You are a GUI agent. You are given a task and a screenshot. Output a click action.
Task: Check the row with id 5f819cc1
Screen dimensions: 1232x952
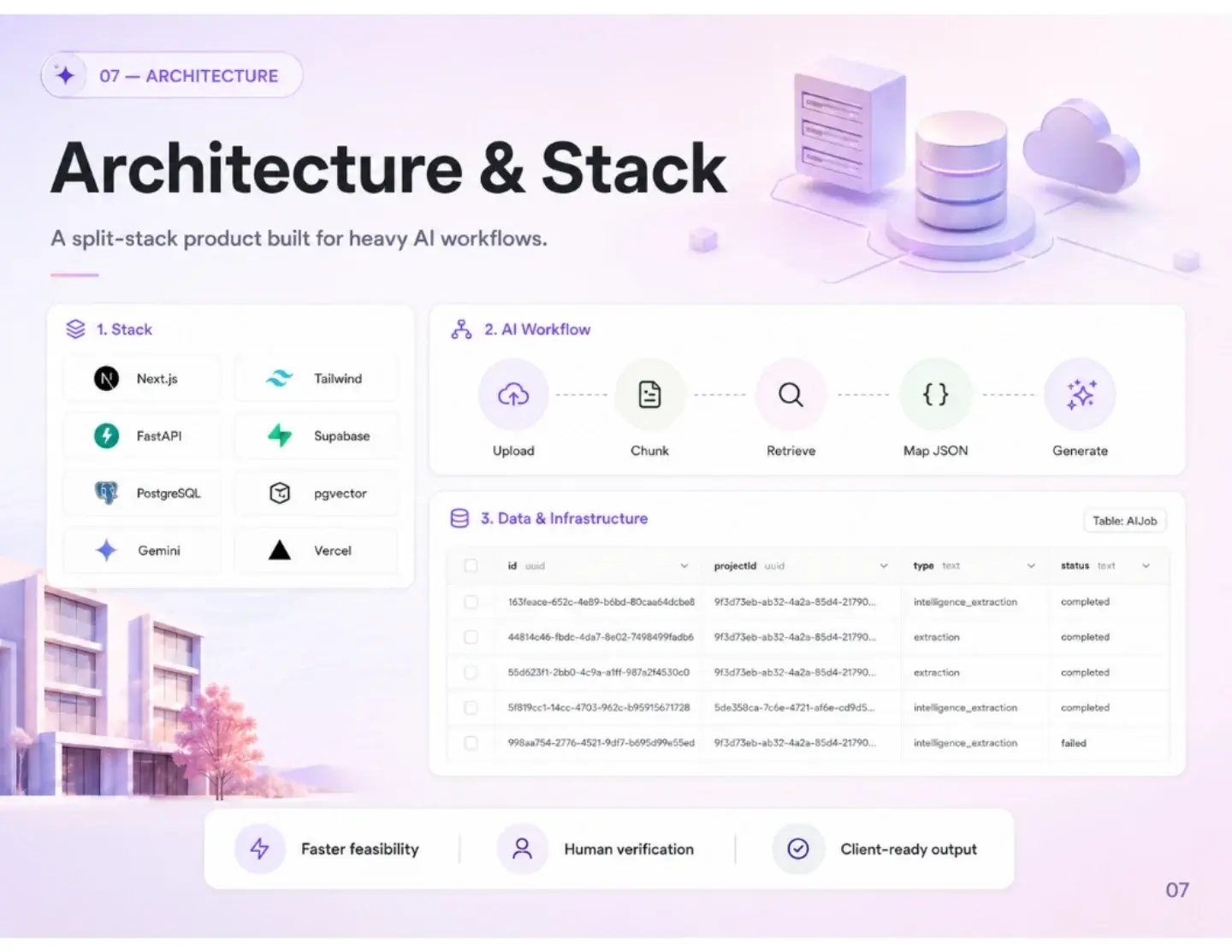[471, 707]
